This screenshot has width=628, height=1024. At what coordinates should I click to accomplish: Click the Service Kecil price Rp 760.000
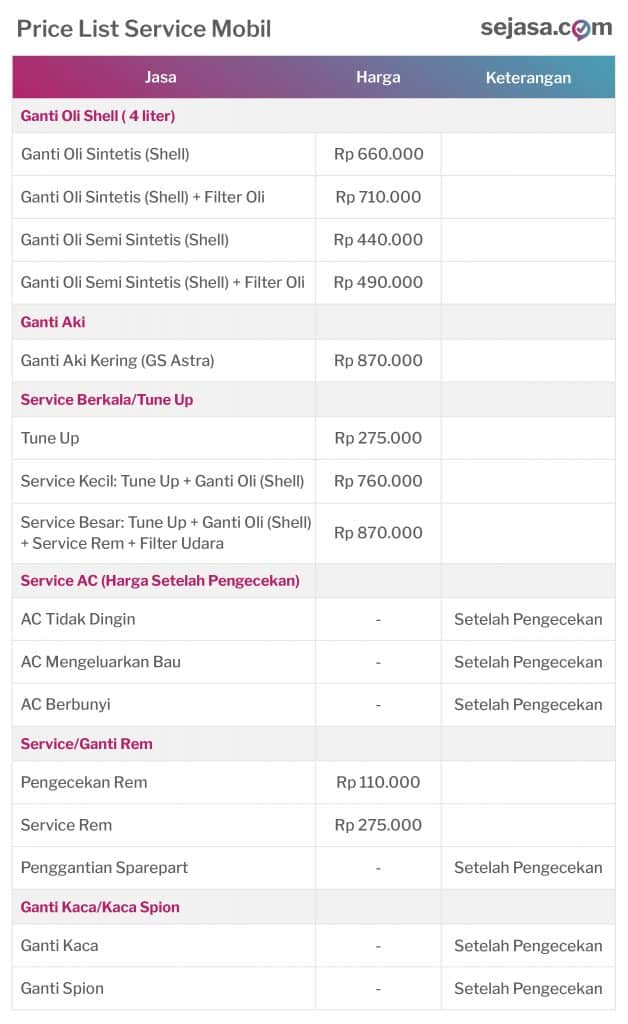378,481
